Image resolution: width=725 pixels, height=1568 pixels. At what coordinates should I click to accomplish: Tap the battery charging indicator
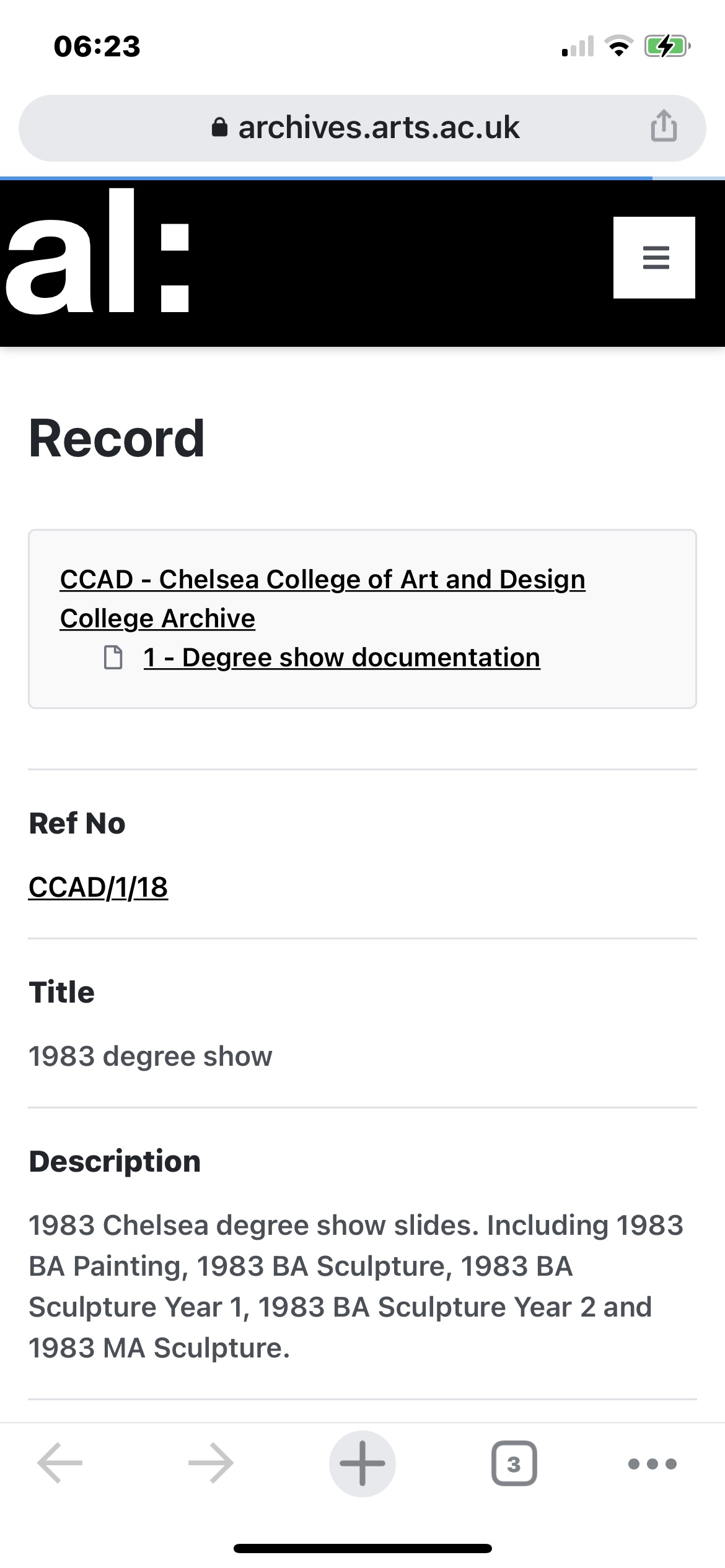coord(666,46)
